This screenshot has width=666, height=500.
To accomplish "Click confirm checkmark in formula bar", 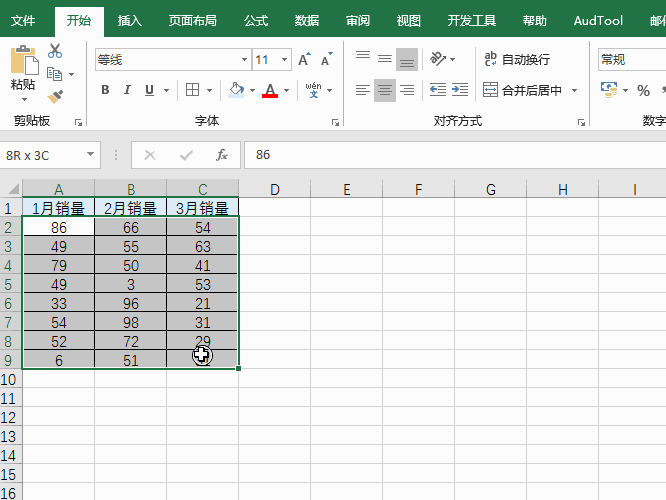I will point(186,155).
